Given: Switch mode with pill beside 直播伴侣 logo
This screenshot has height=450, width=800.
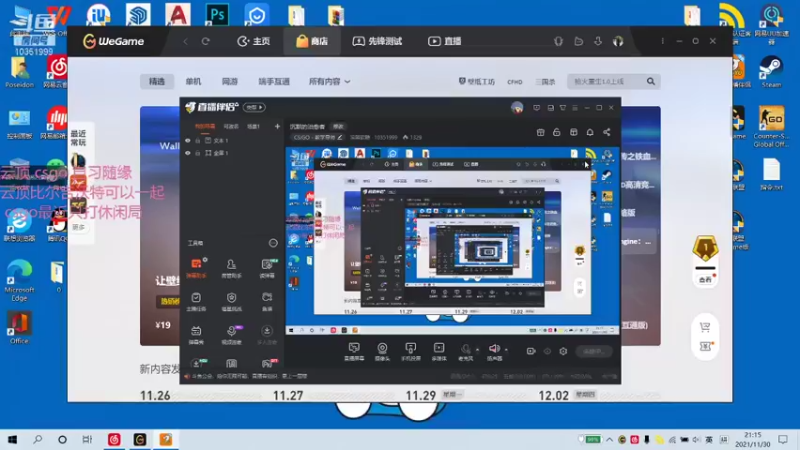Looking at the screenshot, I should coord(254,107).
